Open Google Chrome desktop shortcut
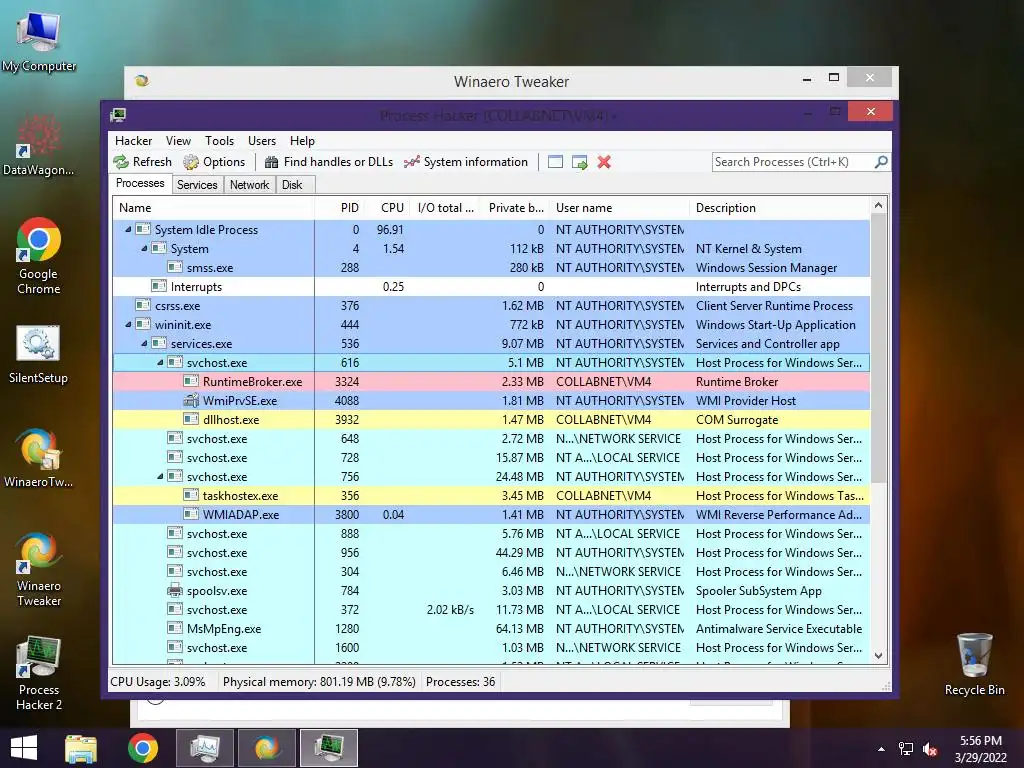Viewport: 1024px width, 768px height. (39, 256)
